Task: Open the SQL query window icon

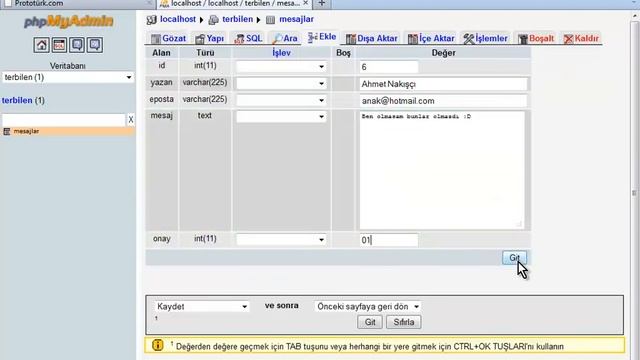Action: (59, 45)
